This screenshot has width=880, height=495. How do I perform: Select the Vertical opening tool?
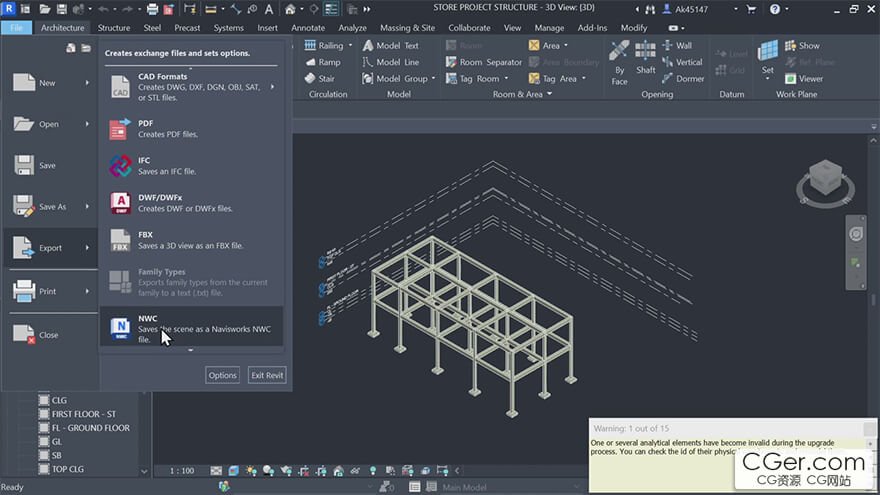682,62
